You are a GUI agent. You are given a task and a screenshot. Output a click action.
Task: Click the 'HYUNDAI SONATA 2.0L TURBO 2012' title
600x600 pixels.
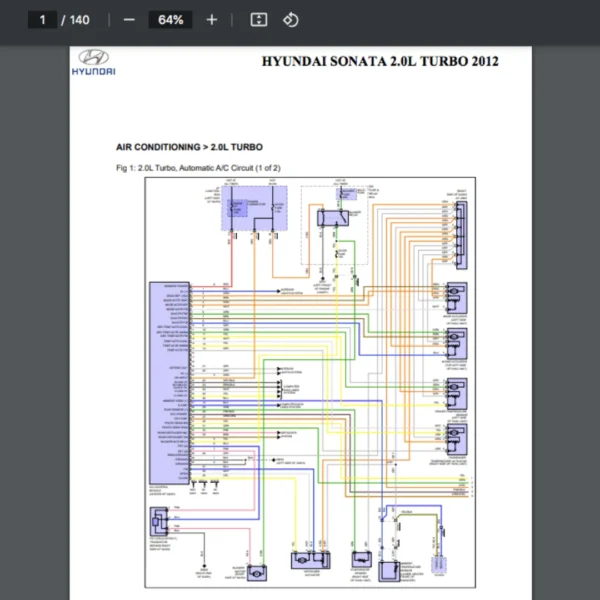(x=379, y=61)
